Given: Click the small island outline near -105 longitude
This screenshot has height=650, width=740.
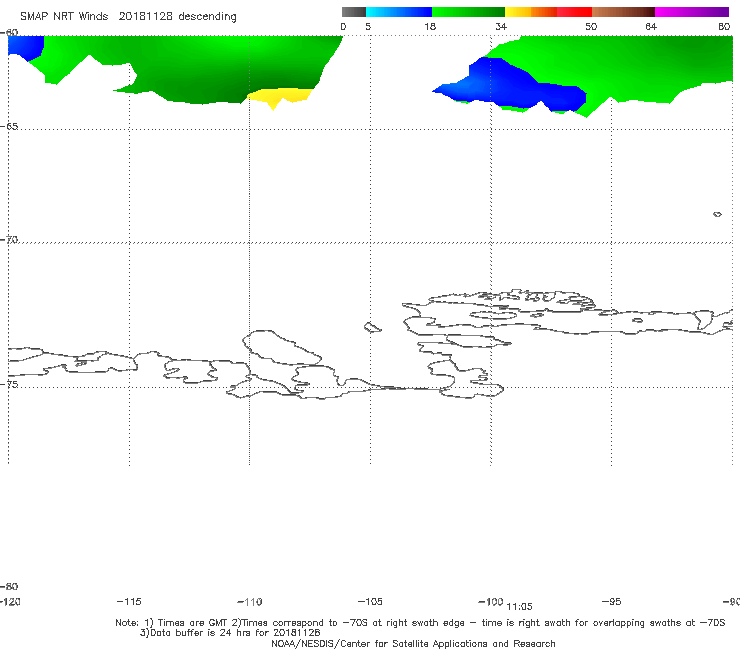Looking at the screenshot, I should (x=372, y=327).
